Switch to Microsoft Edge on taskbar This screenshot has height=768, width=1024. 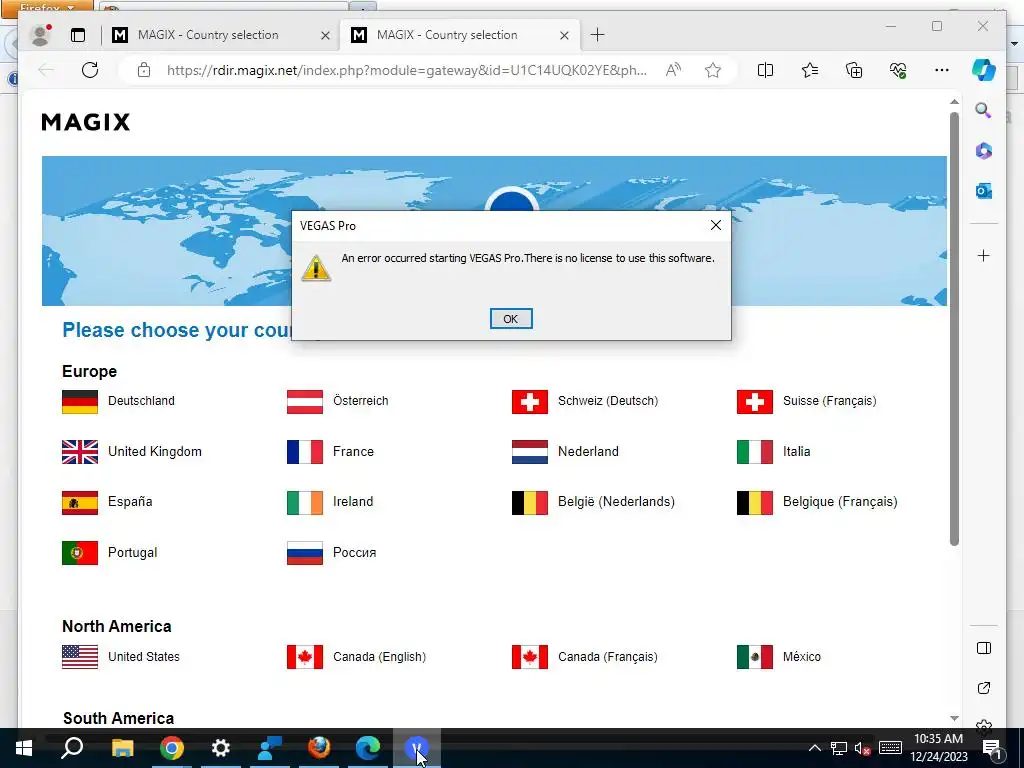coord(368,748)
